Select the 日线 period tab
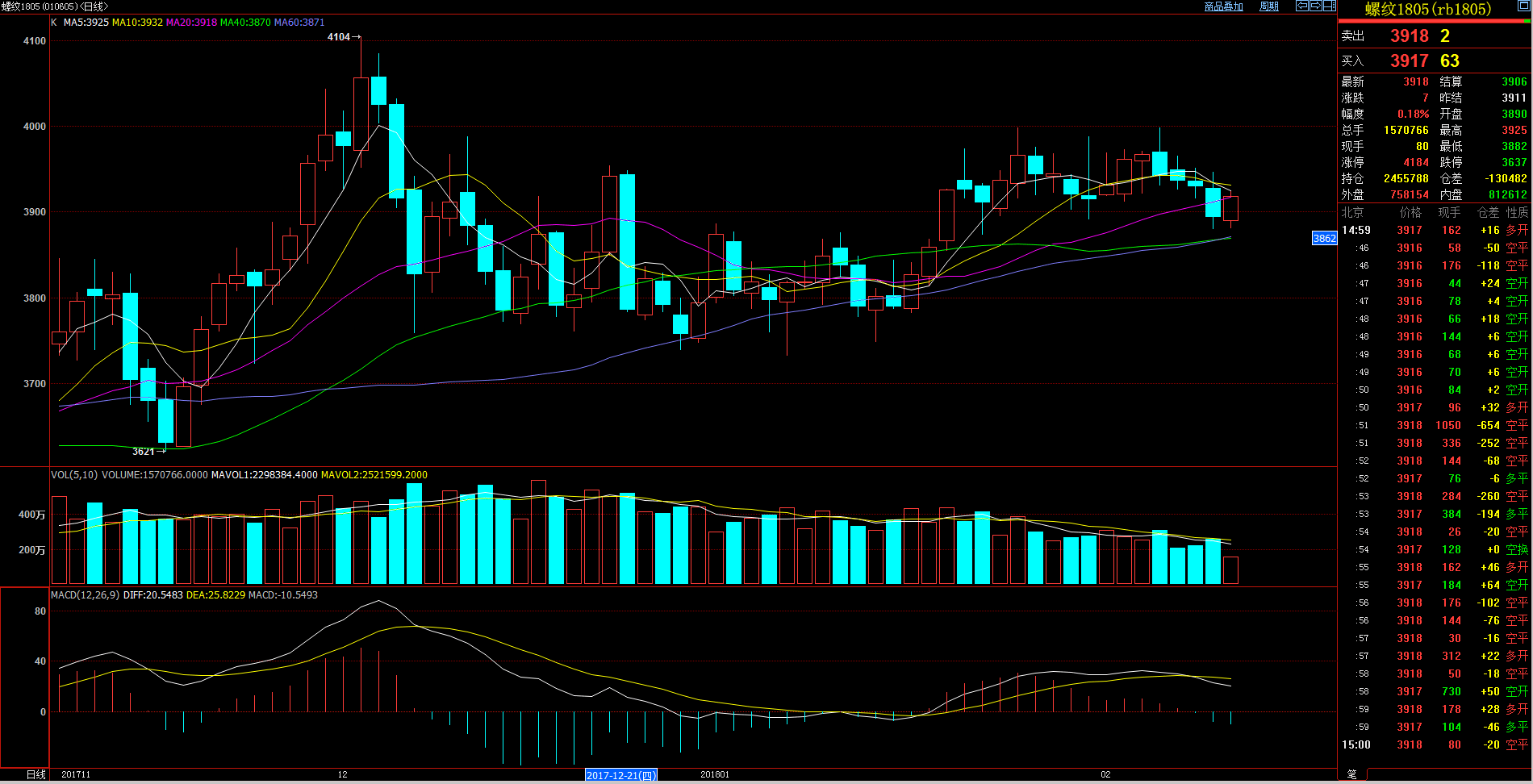The image size is (1533, 784). 36,774
